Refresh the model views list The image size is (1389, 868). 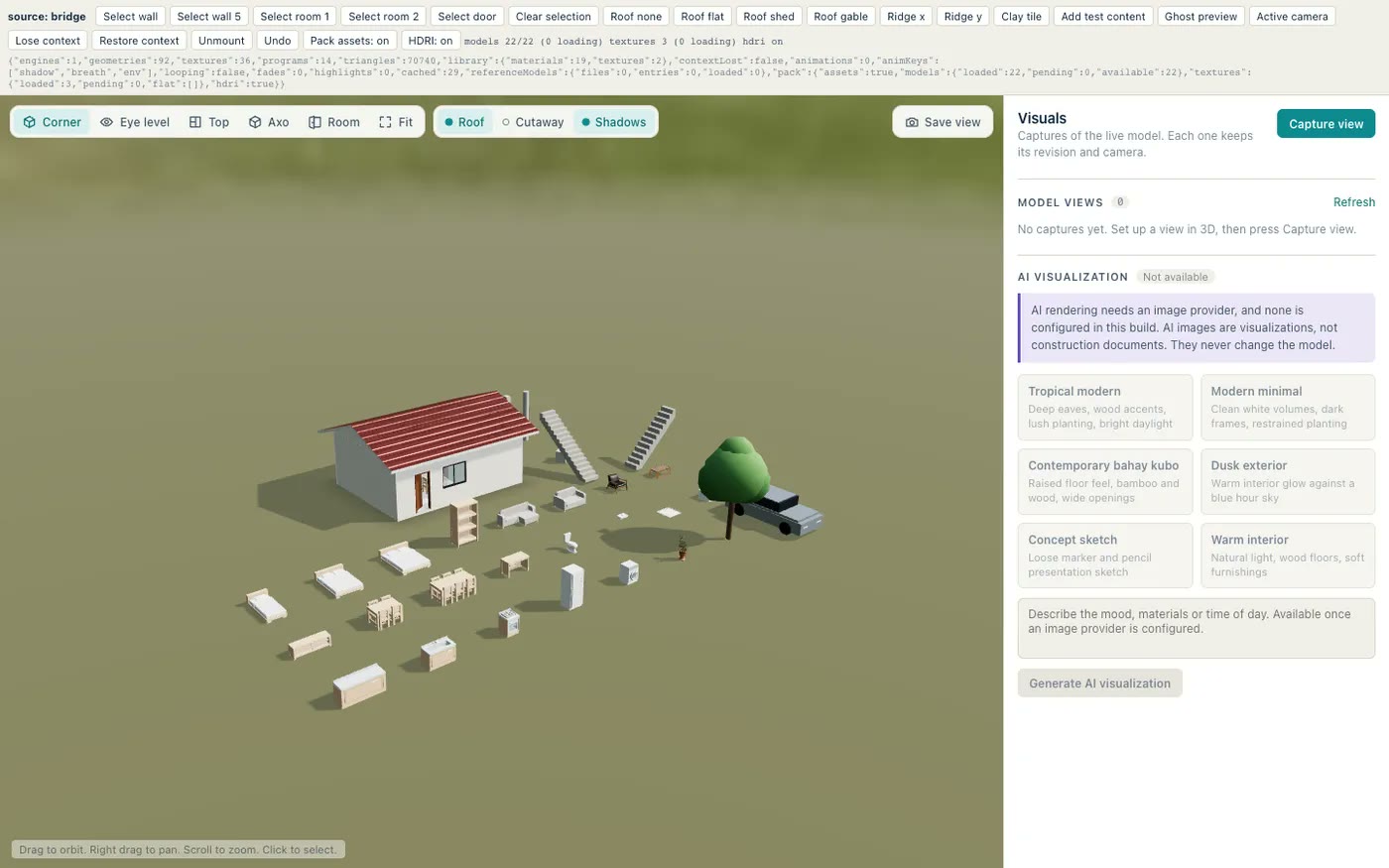coord(1353,202)
